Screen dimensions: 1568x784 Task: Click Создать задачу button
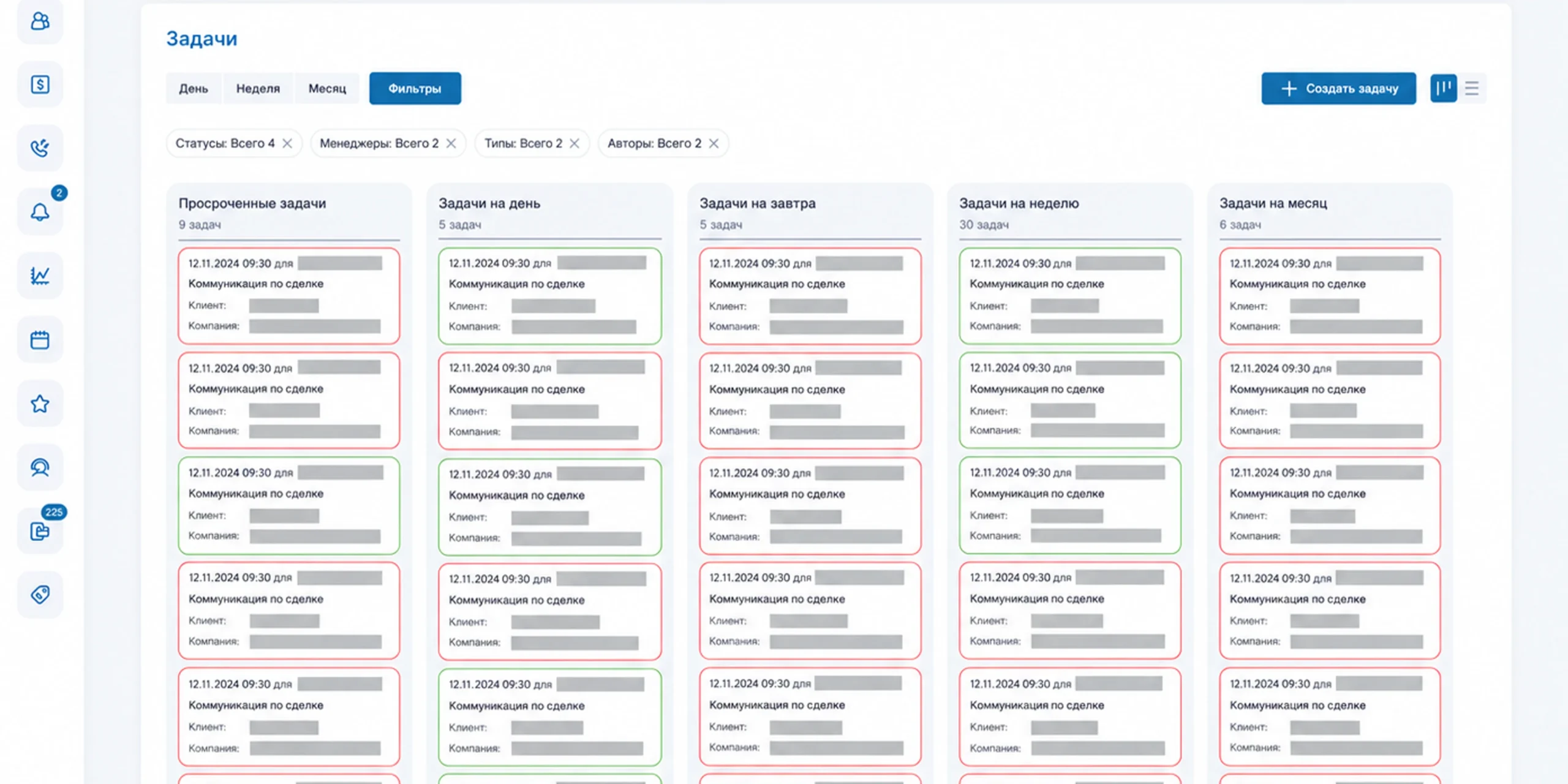1339,89
